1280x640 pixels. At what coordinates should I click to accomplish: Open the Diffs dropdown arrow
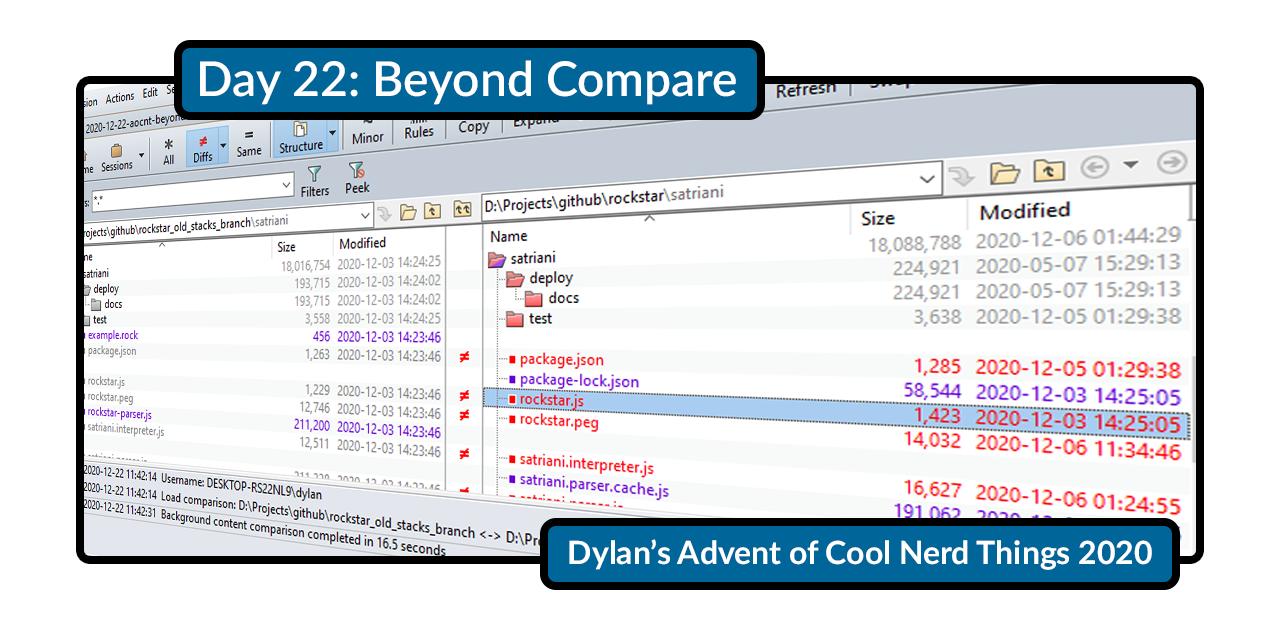click(x=222, y=146)
